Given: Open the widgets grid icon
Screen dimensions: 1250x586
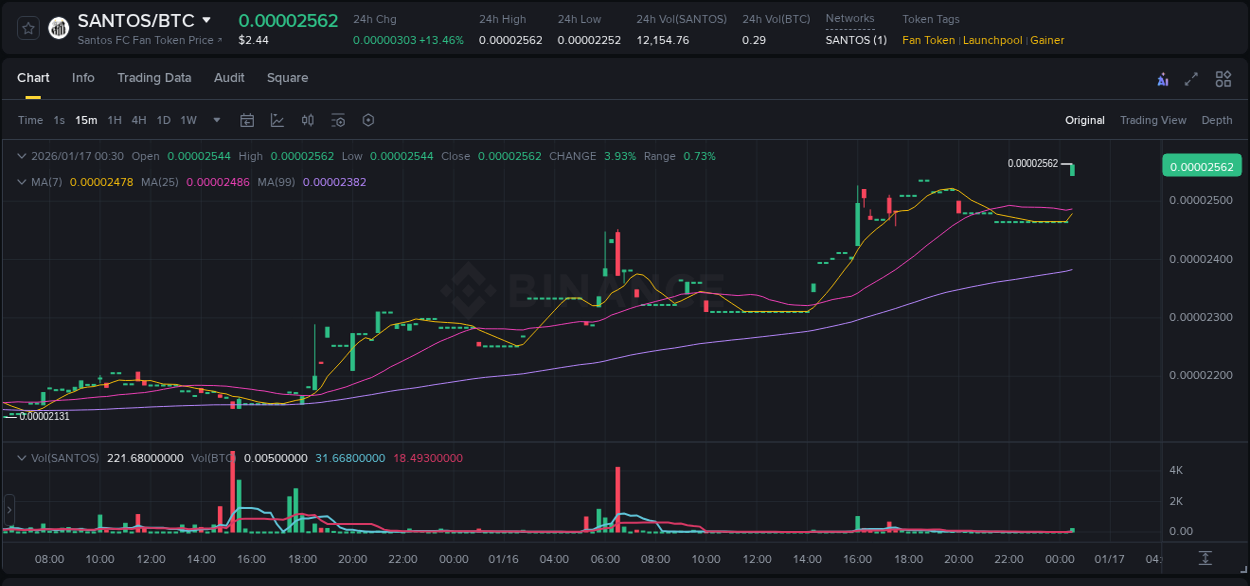Looking at the screenshot, I should (x=1223, y=78).
